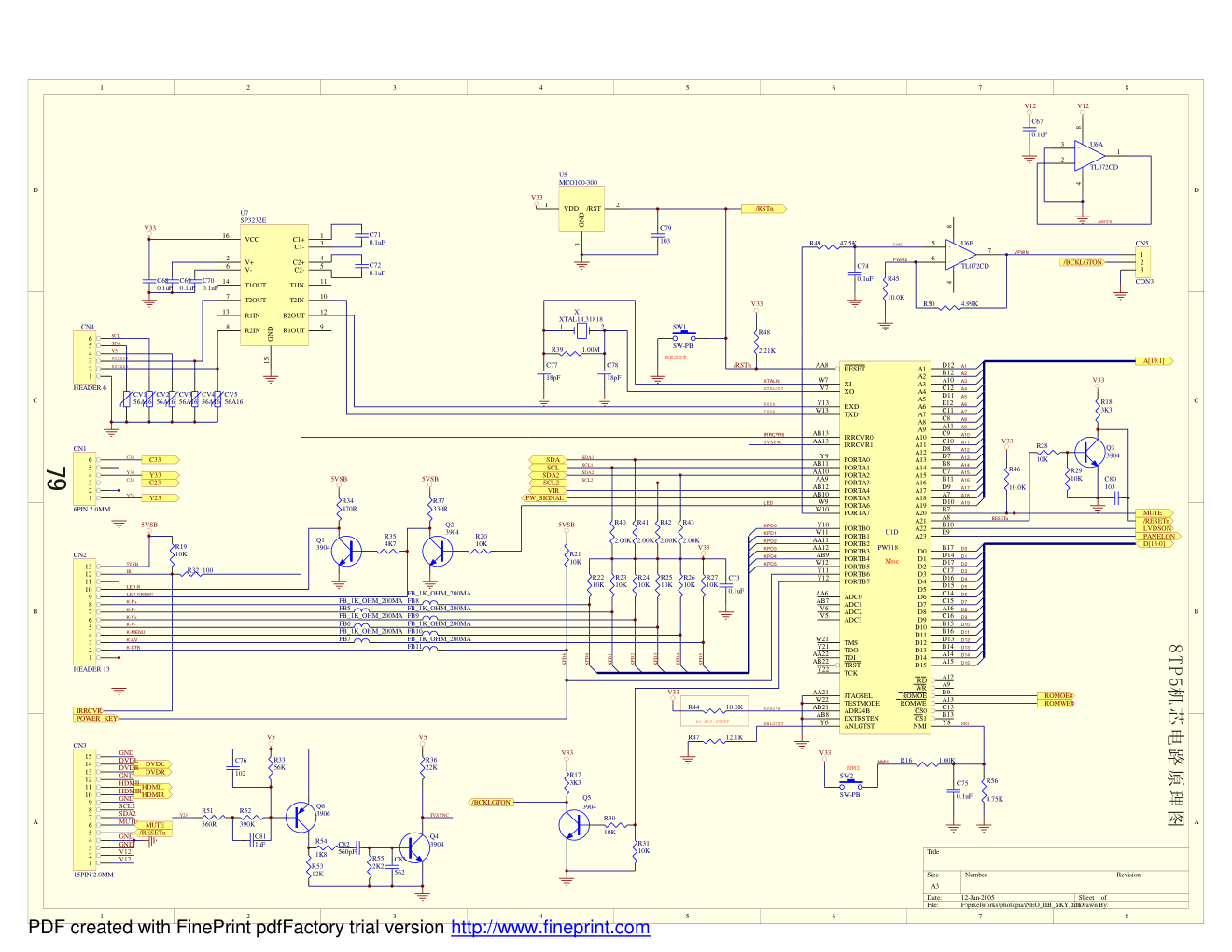
Task: Select the CN5 CON3 connector
Action: coord(1142,262)
